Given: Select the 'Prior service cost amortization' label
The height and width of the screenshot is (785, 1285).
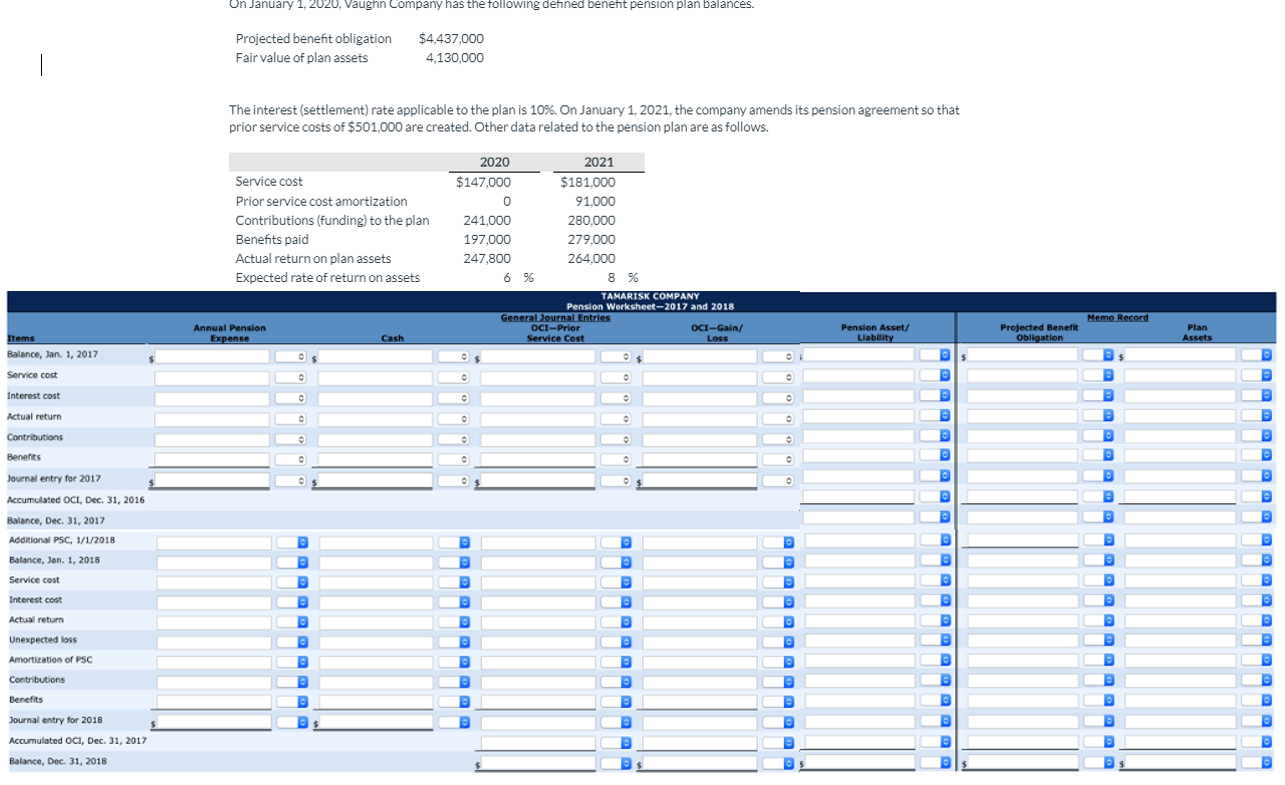Looking at the screenshot, I should pos(321,201).
